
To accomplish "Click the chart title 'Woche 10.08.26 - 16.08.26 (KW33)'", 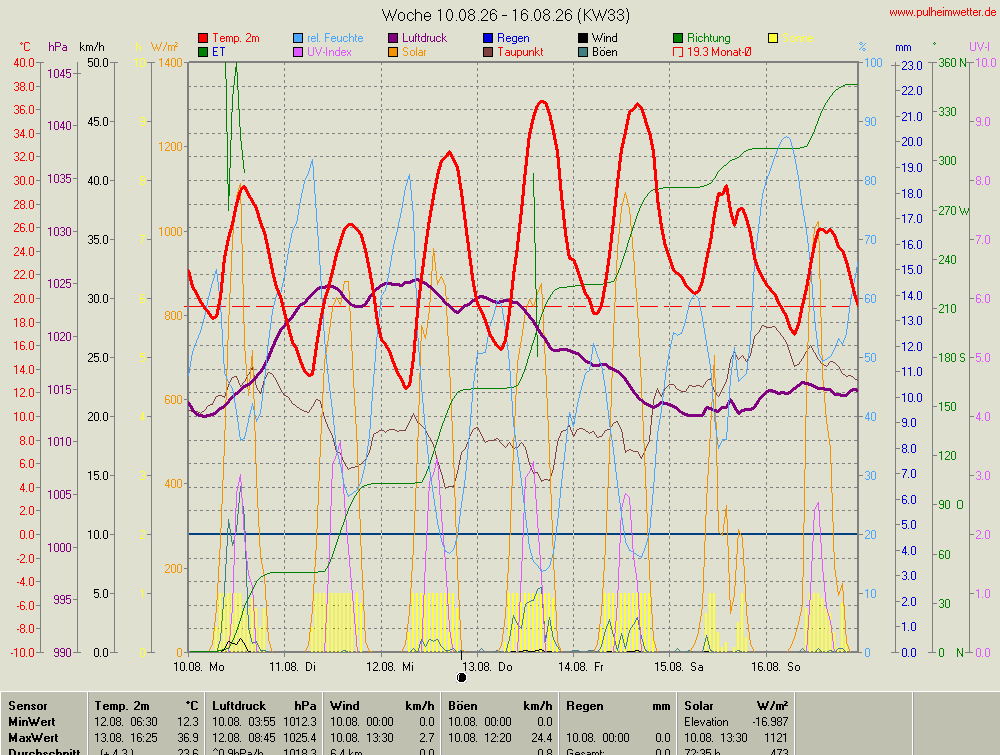I will pyautogui.click(x=506, y=15).
